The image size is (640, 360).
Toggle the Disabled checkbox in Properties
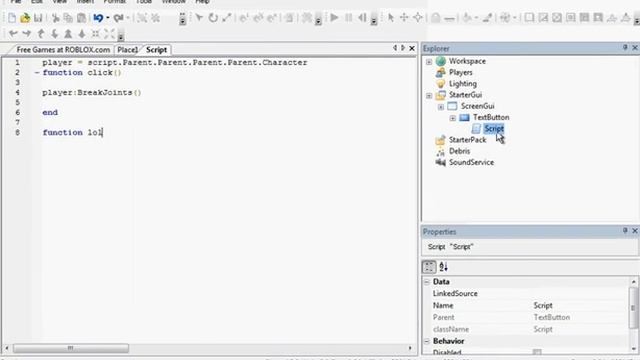point(537,352)
